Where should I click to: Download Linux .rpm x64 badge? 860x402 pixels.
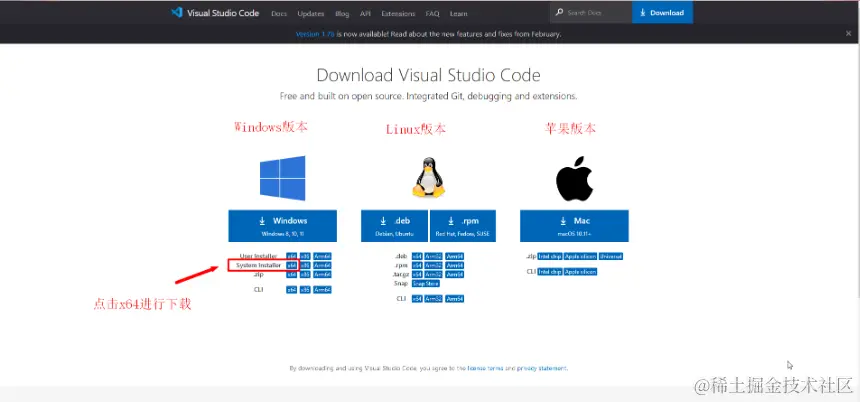point(417,265)
